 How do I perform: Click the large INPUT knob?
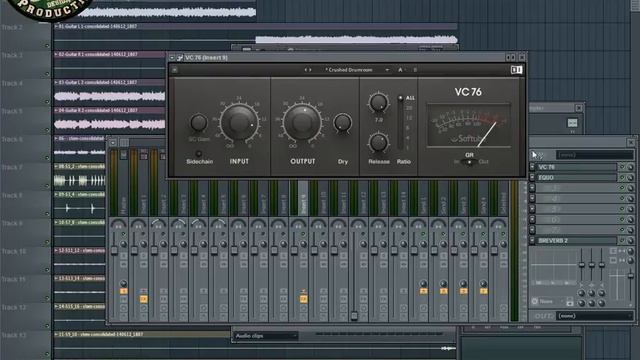(239, 122)
